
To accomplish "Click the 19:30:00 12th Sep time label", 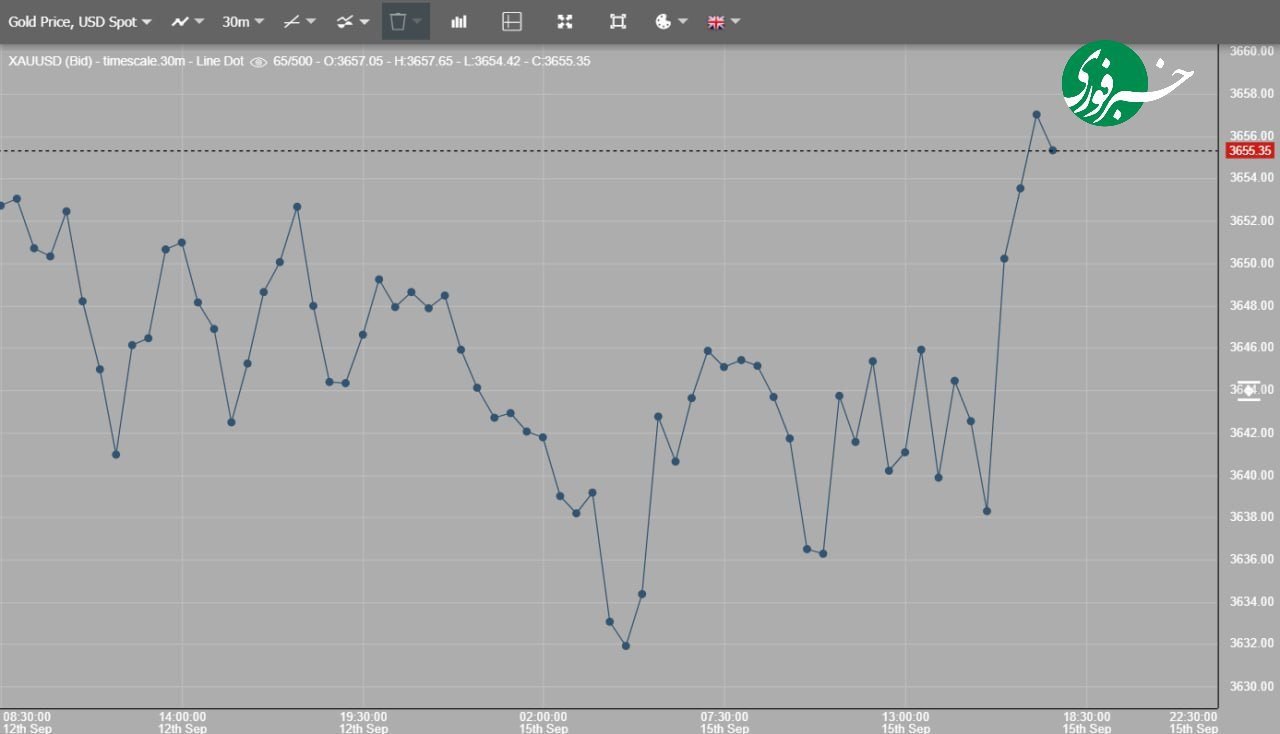I will 363,723.
